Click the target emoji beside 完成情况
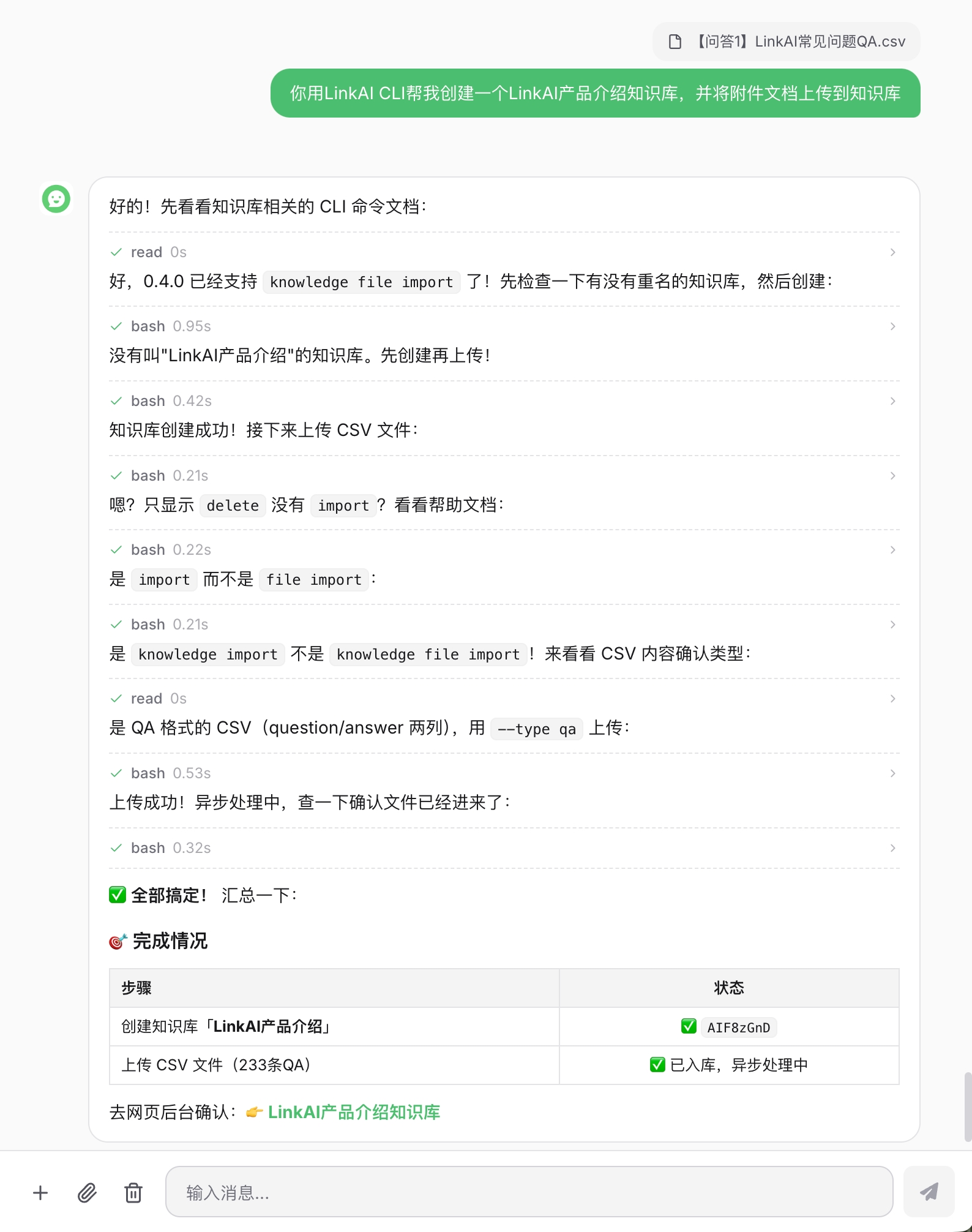 [x=118, y=941]
